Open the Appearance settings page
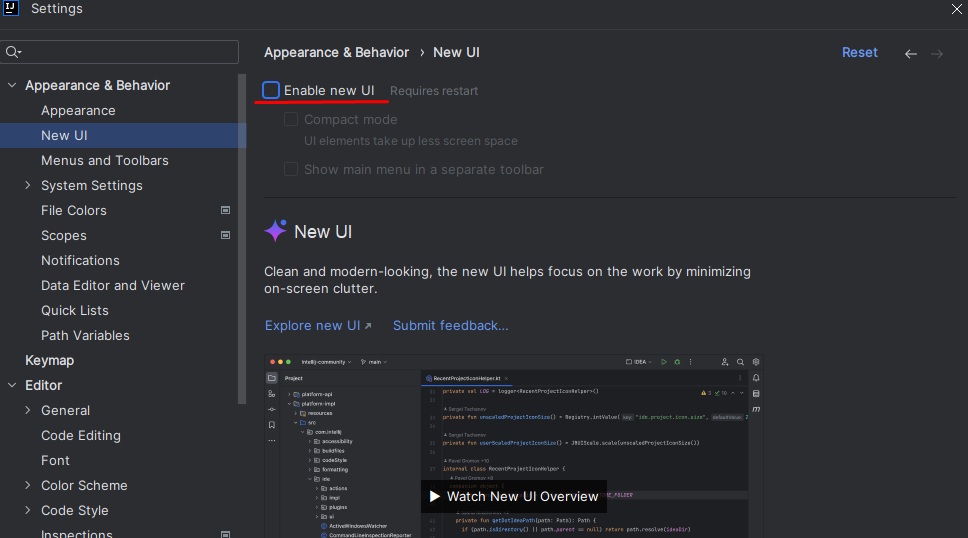 78,111
